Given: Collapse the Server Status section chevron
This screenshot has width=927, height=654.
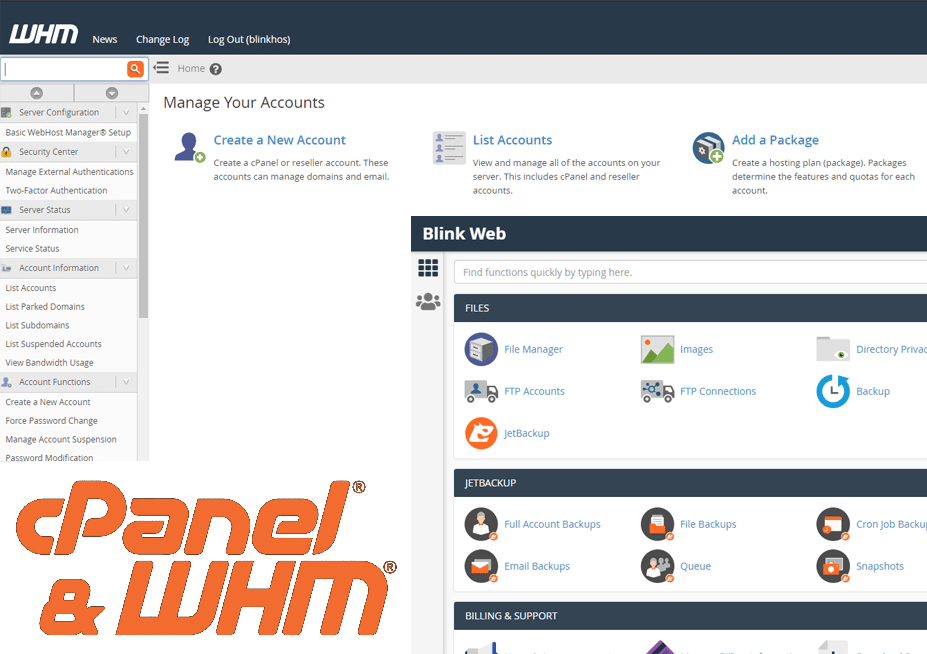Looking at the screenshot, I should (x=126, y=209).
